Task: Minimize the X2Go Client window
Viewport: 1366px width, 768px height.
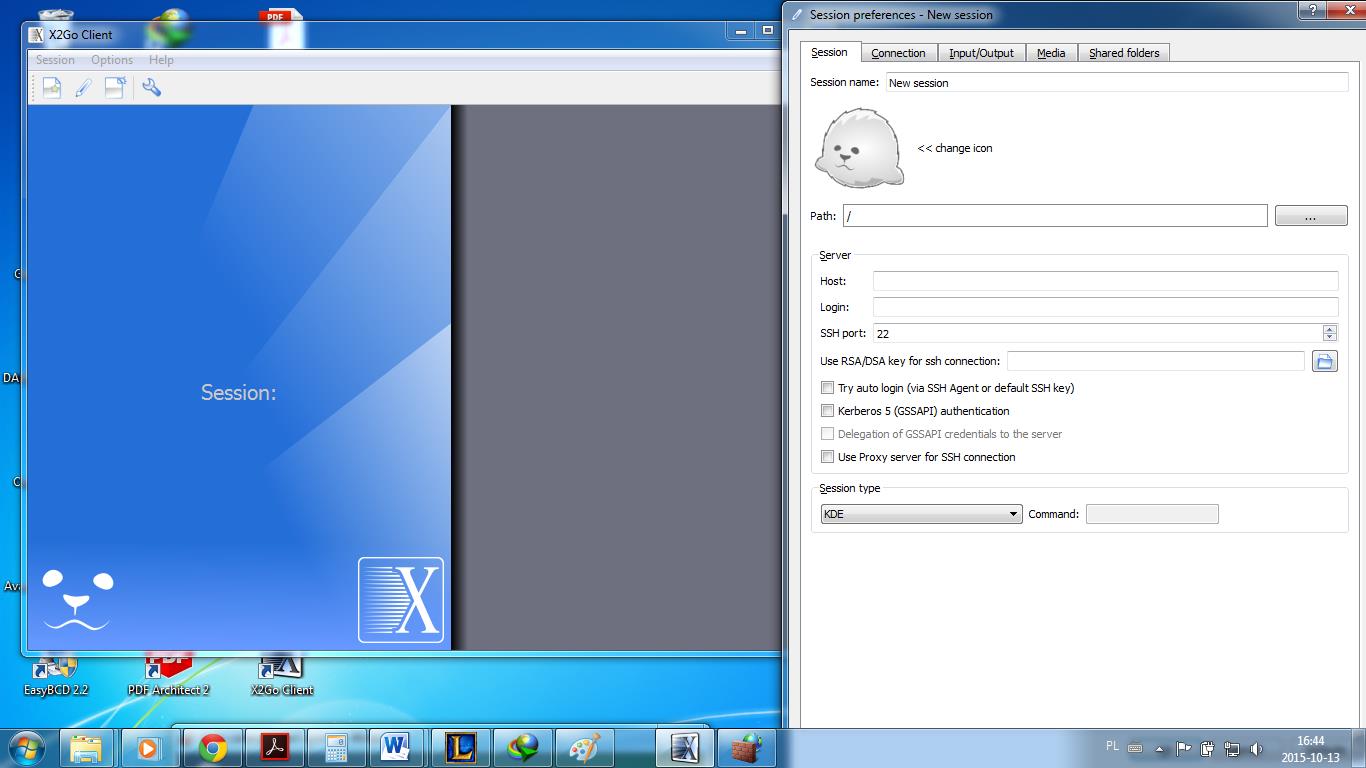Action: pos(741,30)
